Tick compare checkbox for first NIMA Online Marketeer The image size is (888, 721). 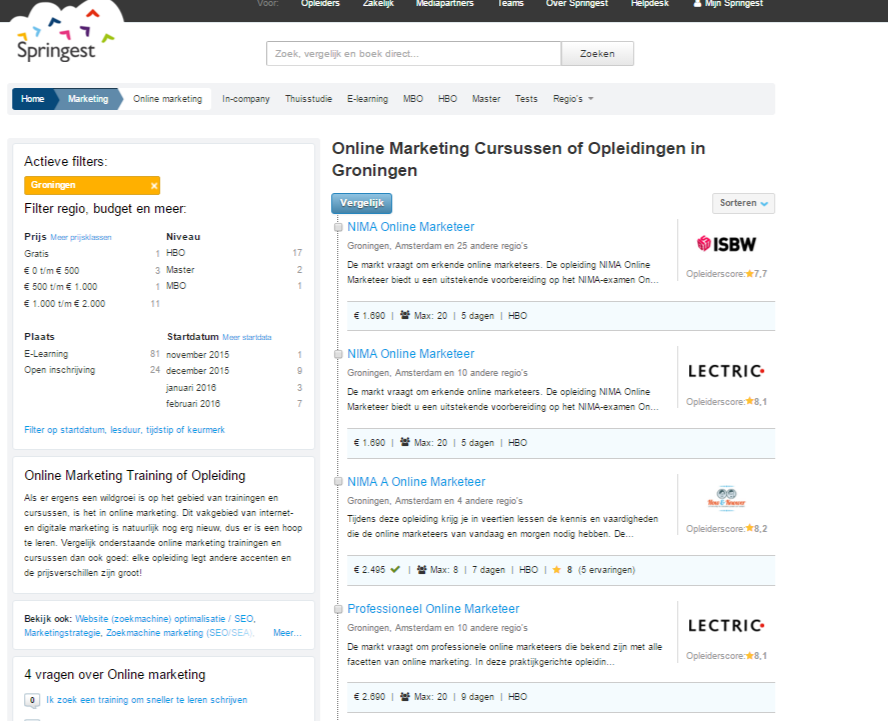(x=339, y=228)
